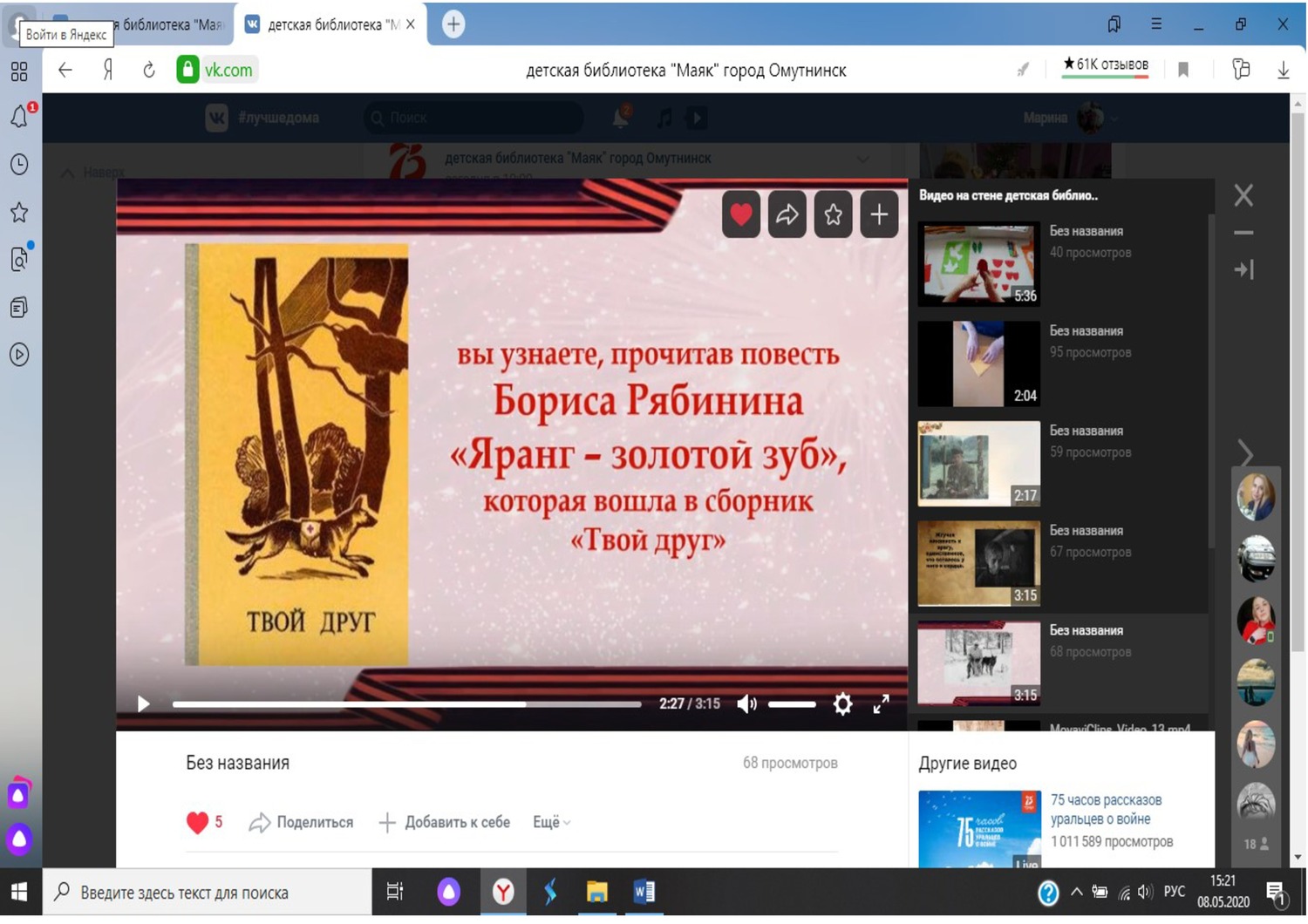Bookmark this page in browser
1308x924 pixels.
1183,70
